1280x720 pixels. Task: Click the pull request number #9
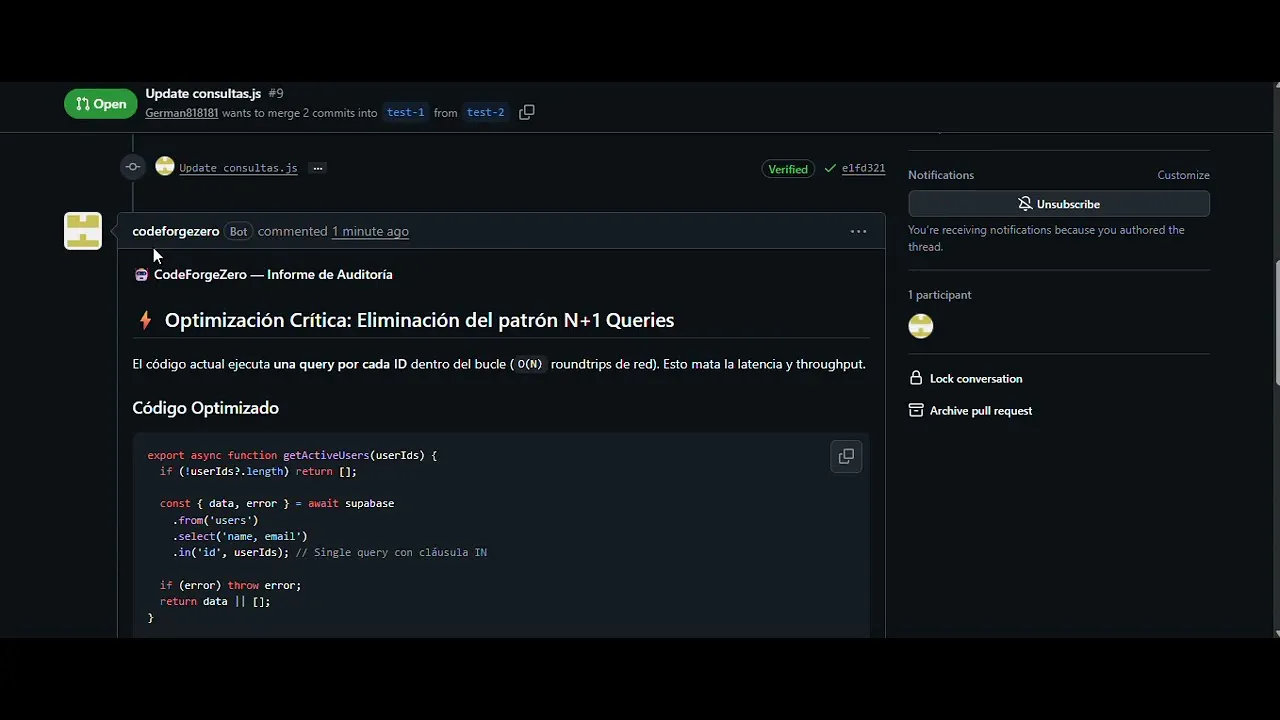tap(276, 93)
